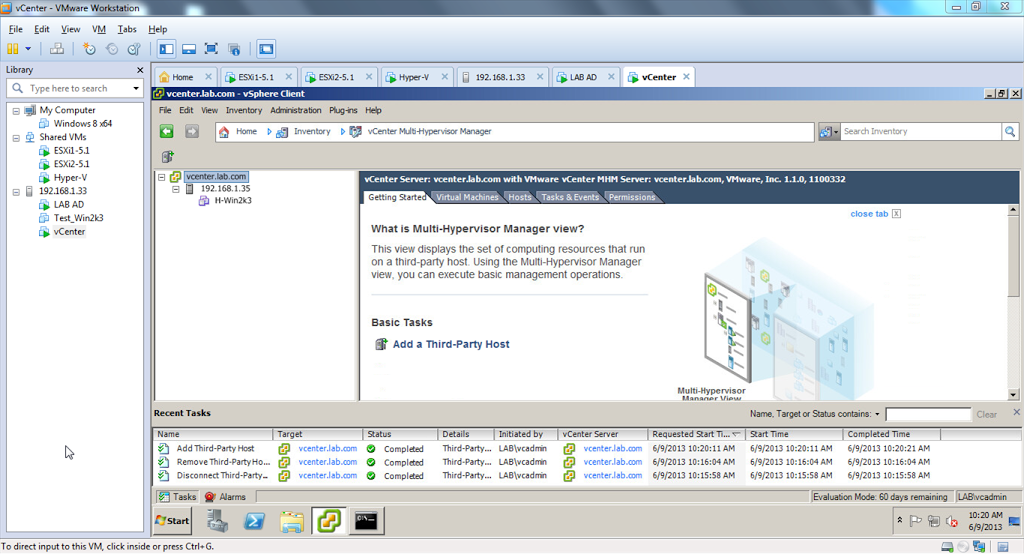Collapse the 192.168.1.35 host node

[x=176, y=189]
